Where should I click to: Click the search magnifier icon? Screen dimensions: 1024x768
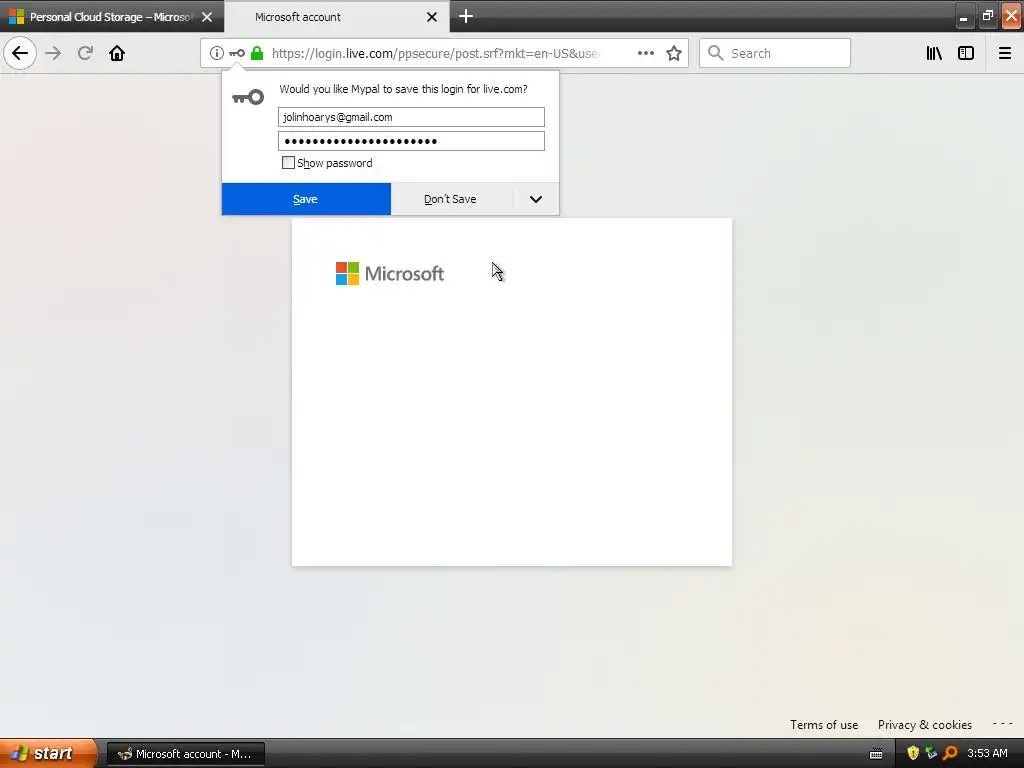coord(716,53)
